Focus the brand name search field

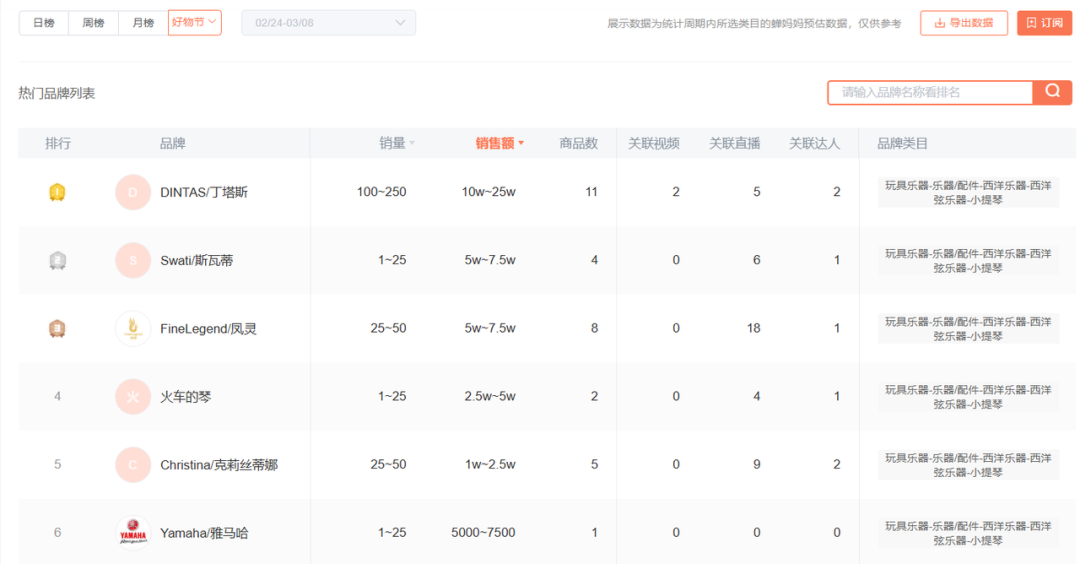click(x=930, y=92)
